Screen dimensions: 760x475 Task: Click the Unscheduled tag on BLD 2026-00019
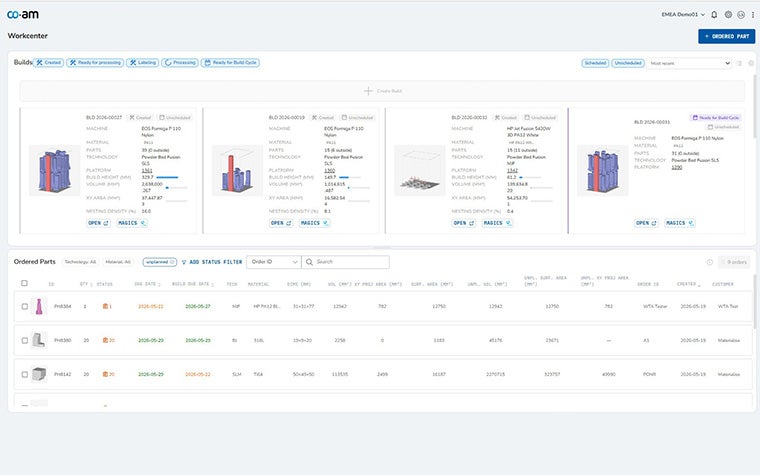358,117
